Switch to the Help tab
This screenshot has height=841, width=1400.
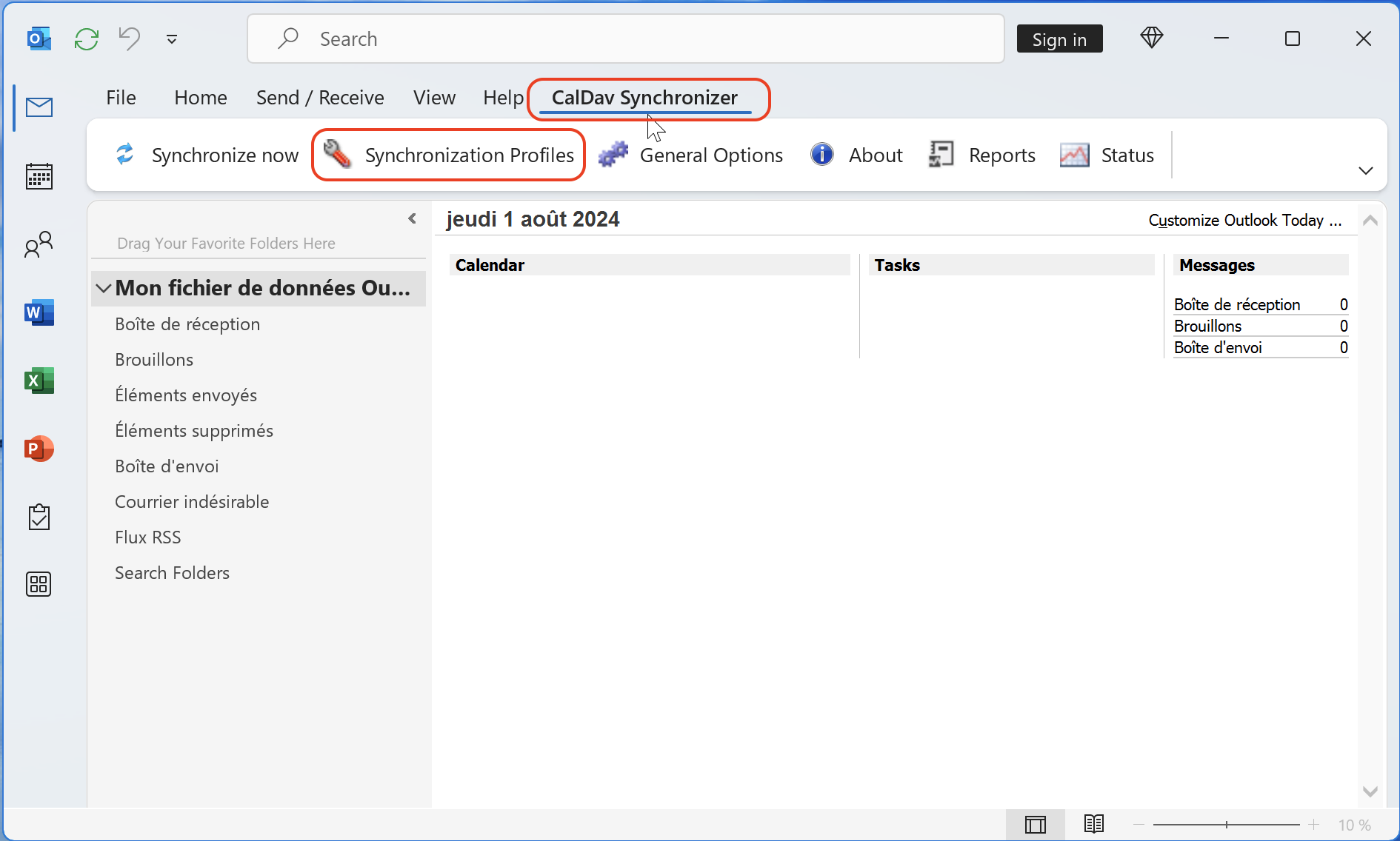pyautogui.click(x=503, y=98)
